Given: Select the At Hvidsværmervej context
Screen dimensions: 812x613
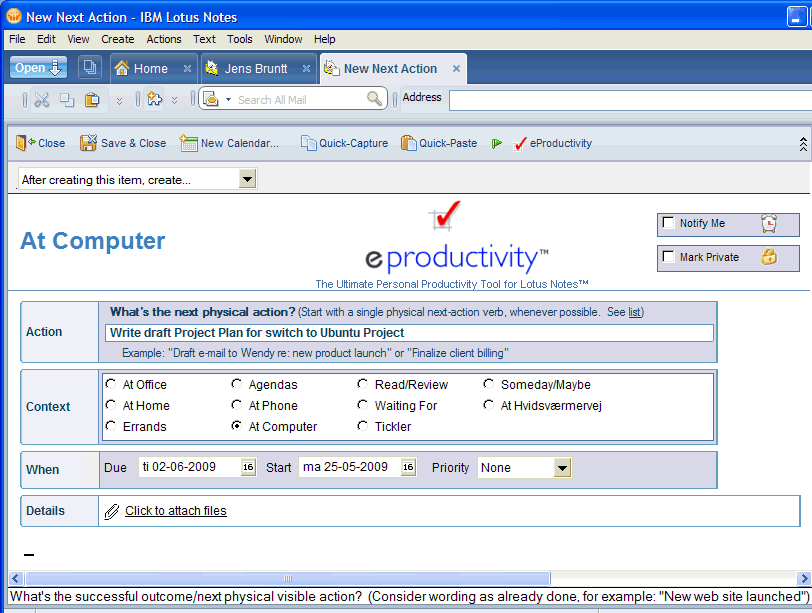Looking at the screenshot, I should click(x=488, y=404).
